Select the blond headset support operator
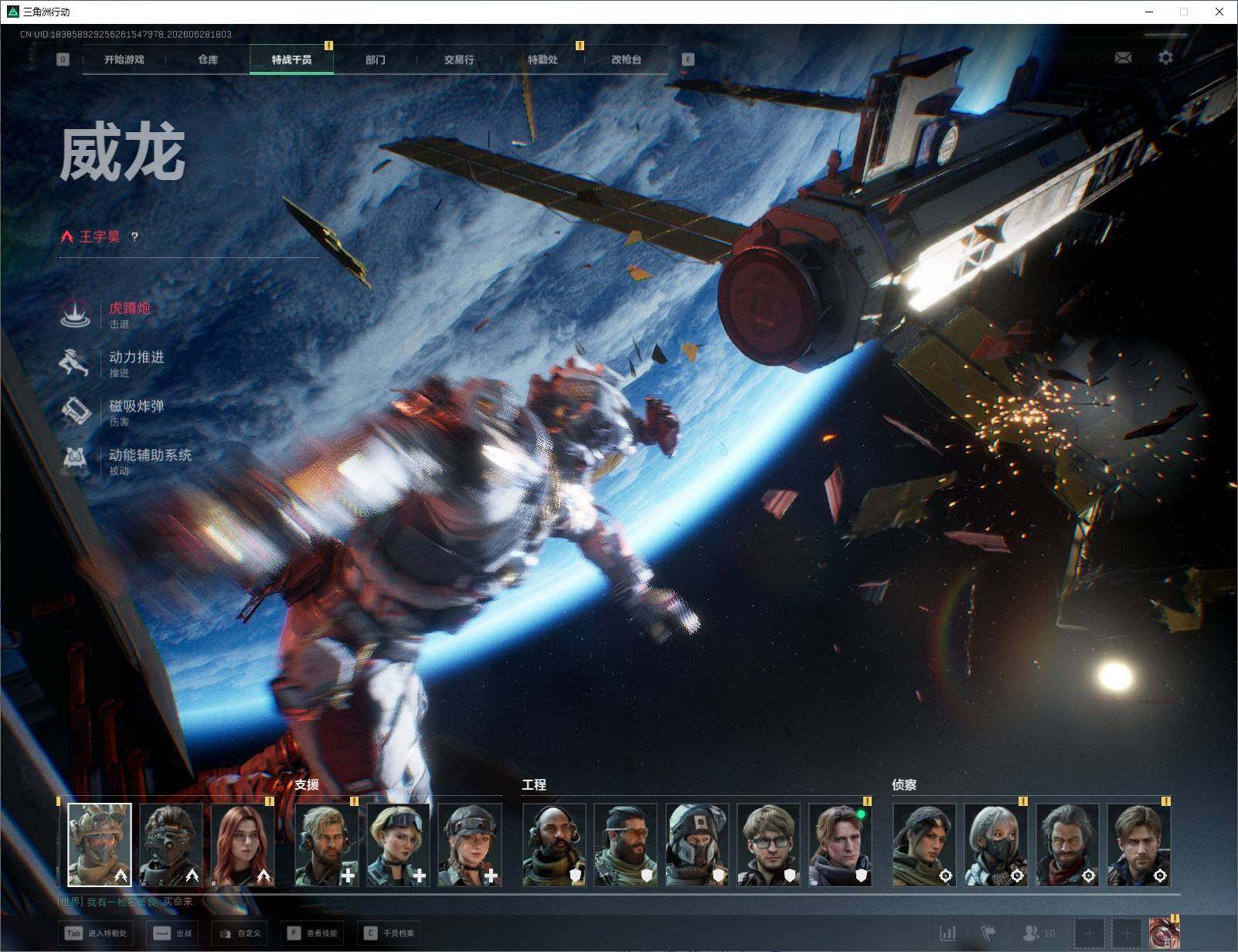The height and width of the screenshot is (952, 1238). tap(327, 845)
